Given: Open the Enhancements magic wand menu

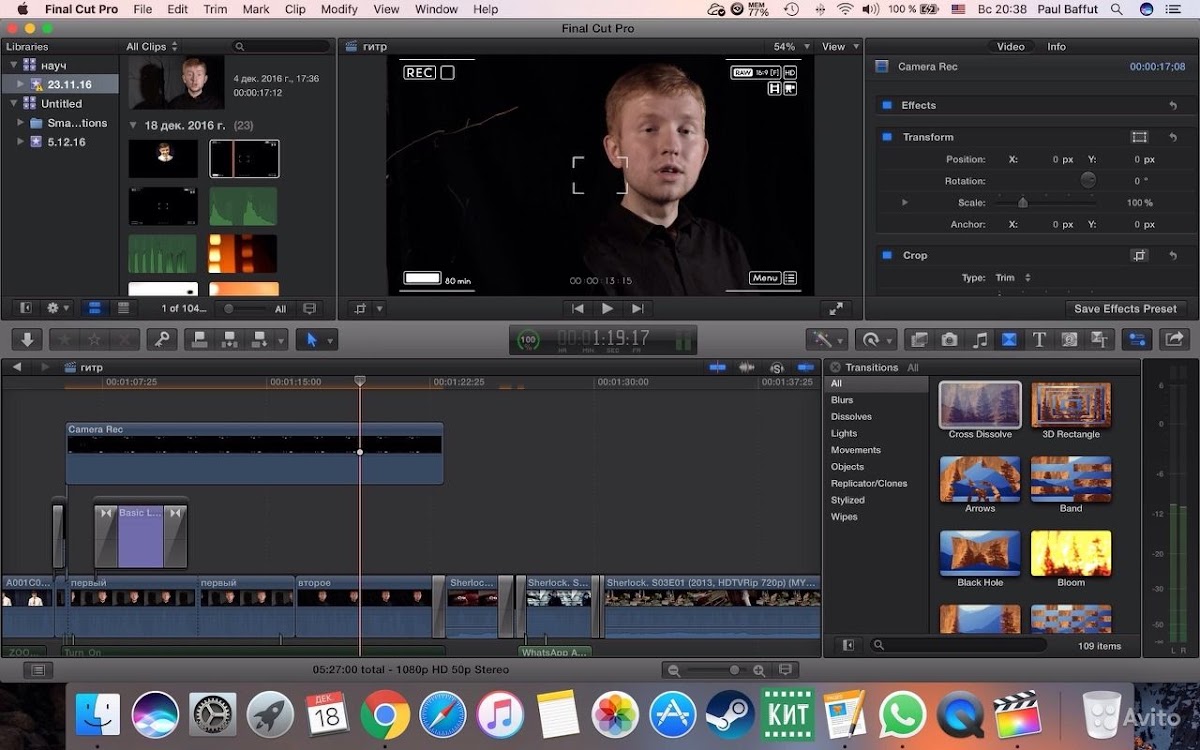Looking at the screenshot, I should 827,340.
